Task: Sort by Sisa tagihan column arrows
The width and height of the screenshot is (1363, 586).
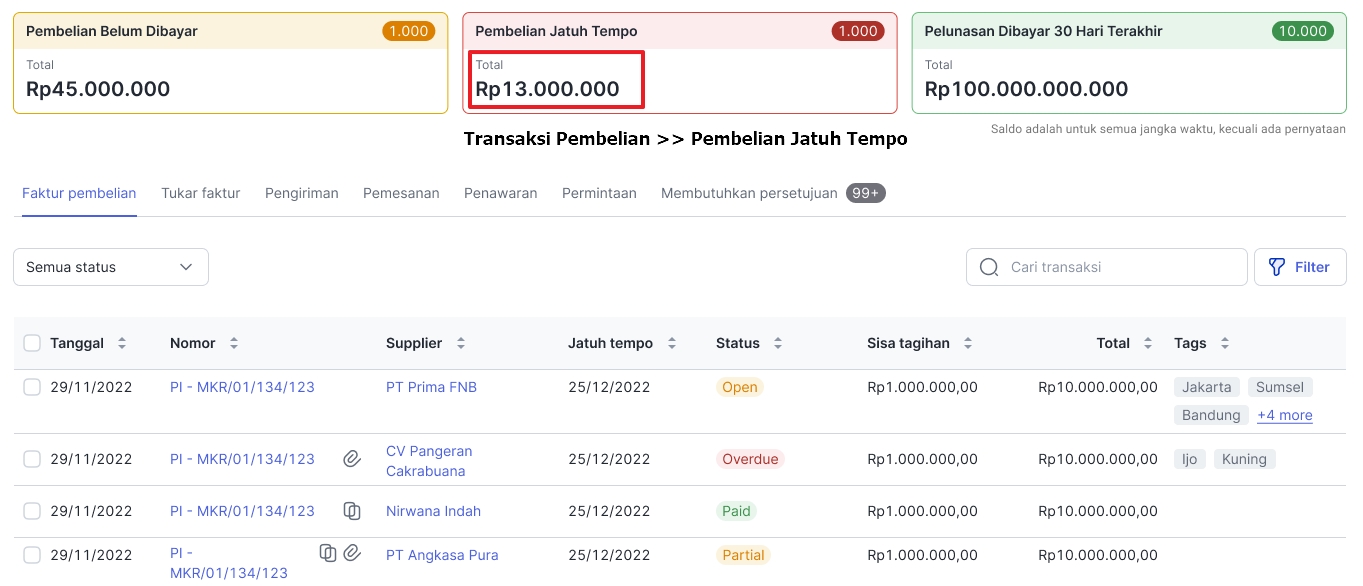Action: pyautogui.click(x=968, y=343)
